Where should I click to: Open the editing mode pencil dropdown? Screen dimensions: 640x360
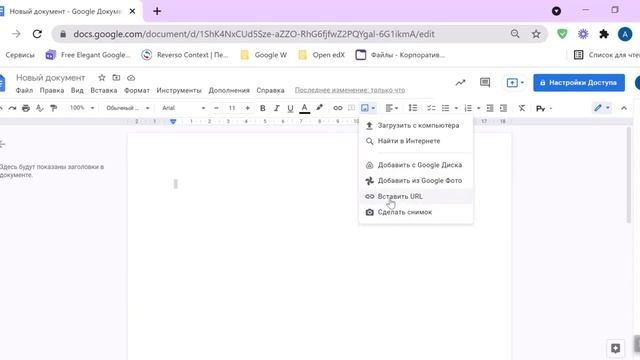(x=602, y=108)
